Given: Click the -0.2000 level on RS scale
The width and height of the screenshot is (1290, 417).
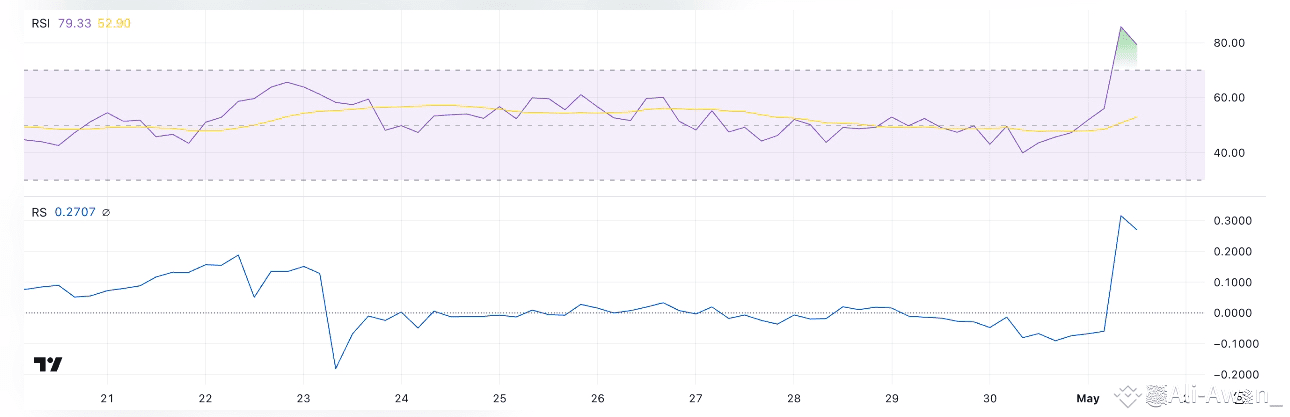Looking at the screenshot, I should (x=1229, y=375).
